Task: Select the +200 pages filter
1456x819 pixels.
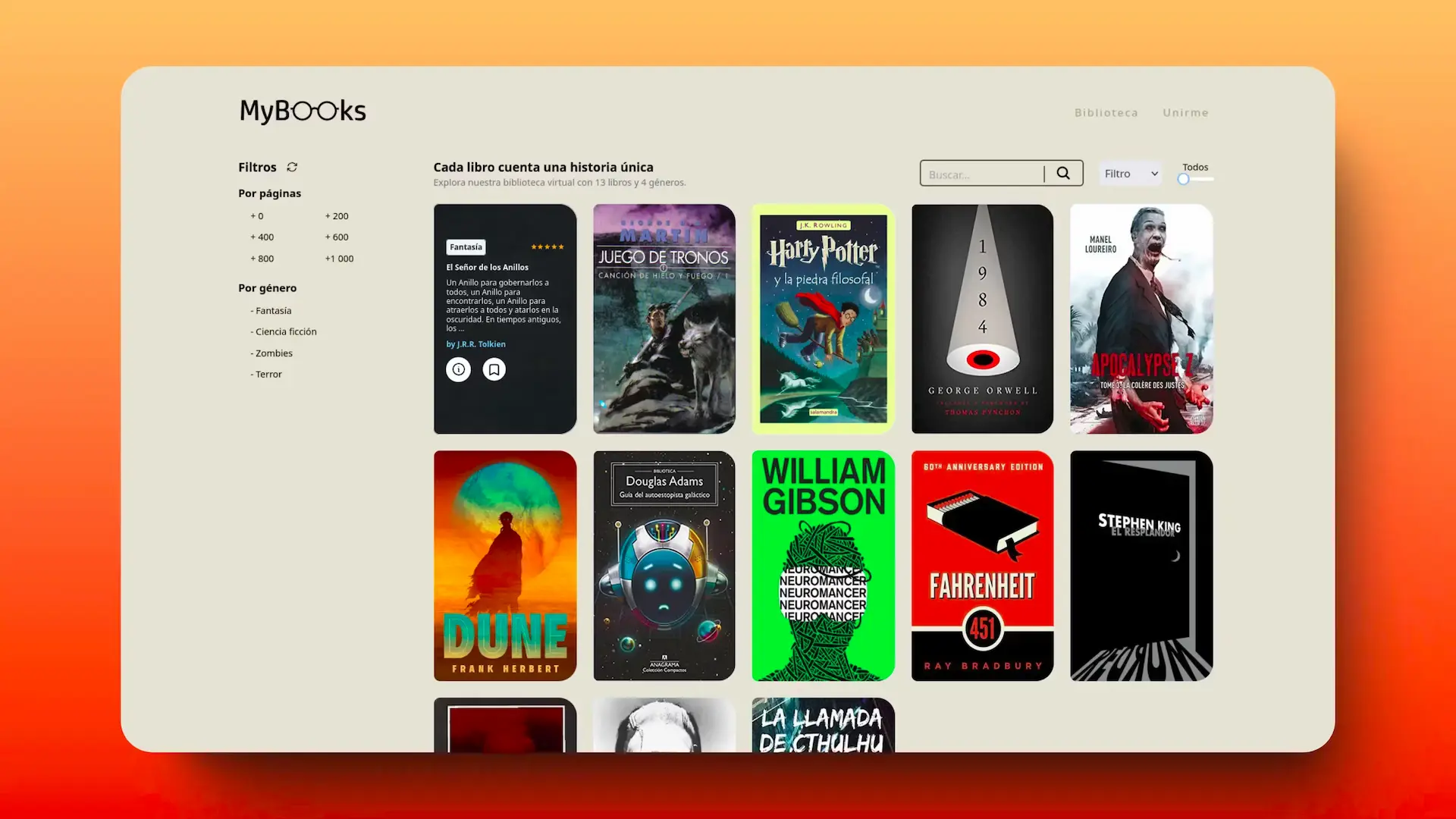Action: [336, 215]
